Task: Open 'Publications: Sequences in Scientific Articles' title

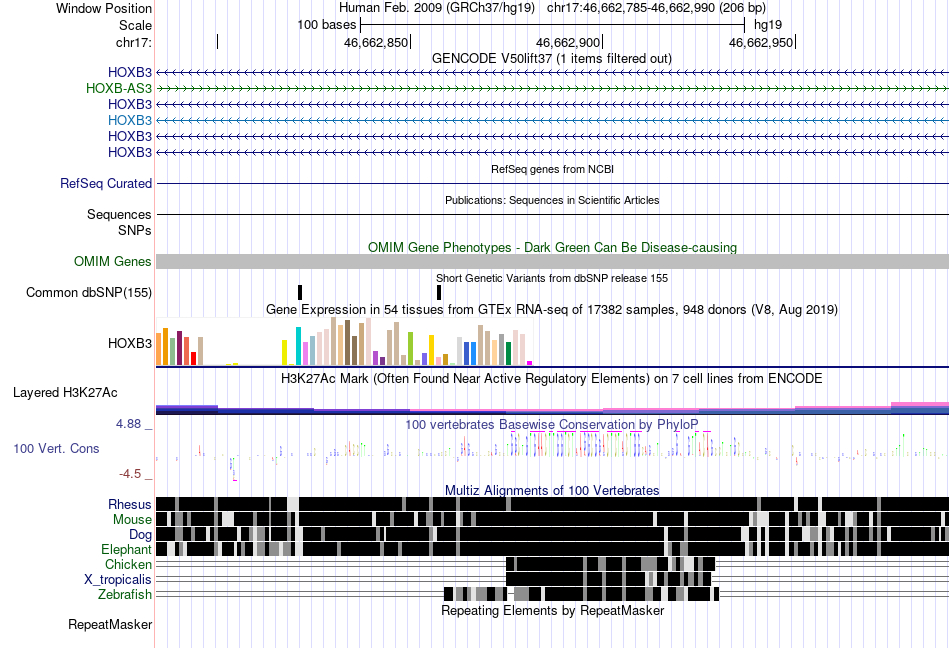Action: [x=552, y=200]
